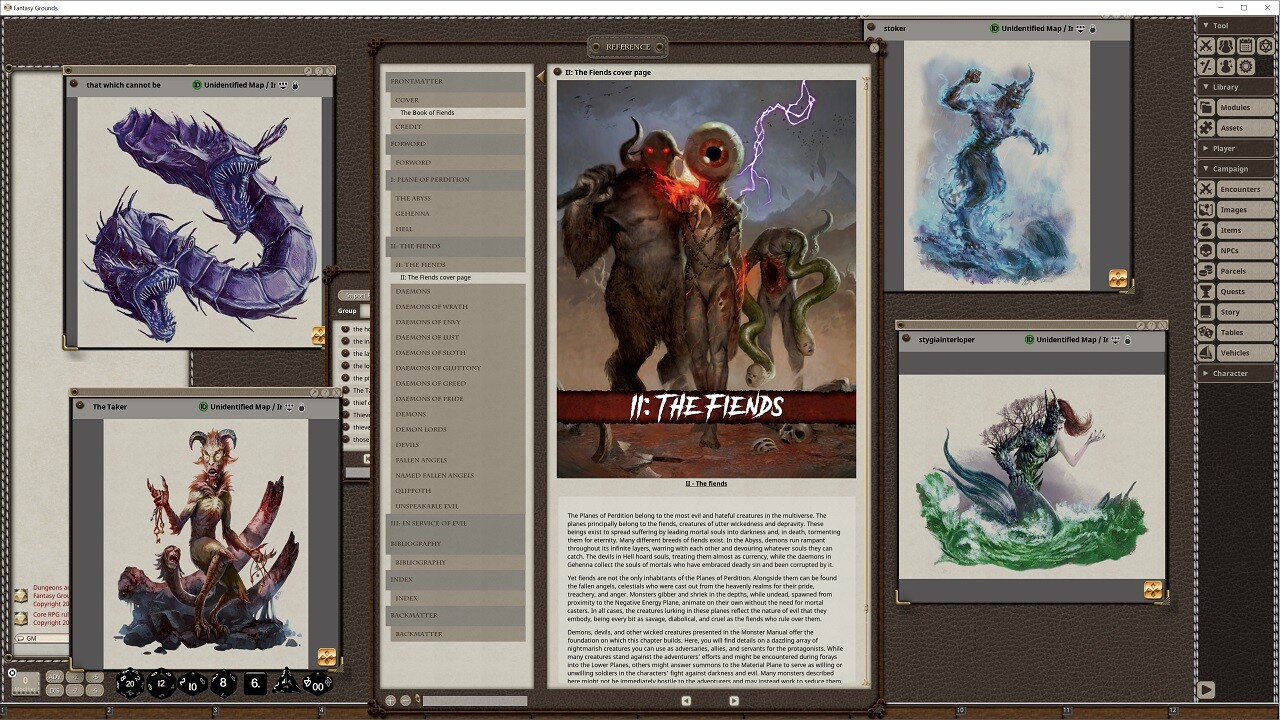This screenshot has height=720, width=1280.
Task: Open the Combat Tracker crossed-swords tool icon
Action: coord(1206,46)
